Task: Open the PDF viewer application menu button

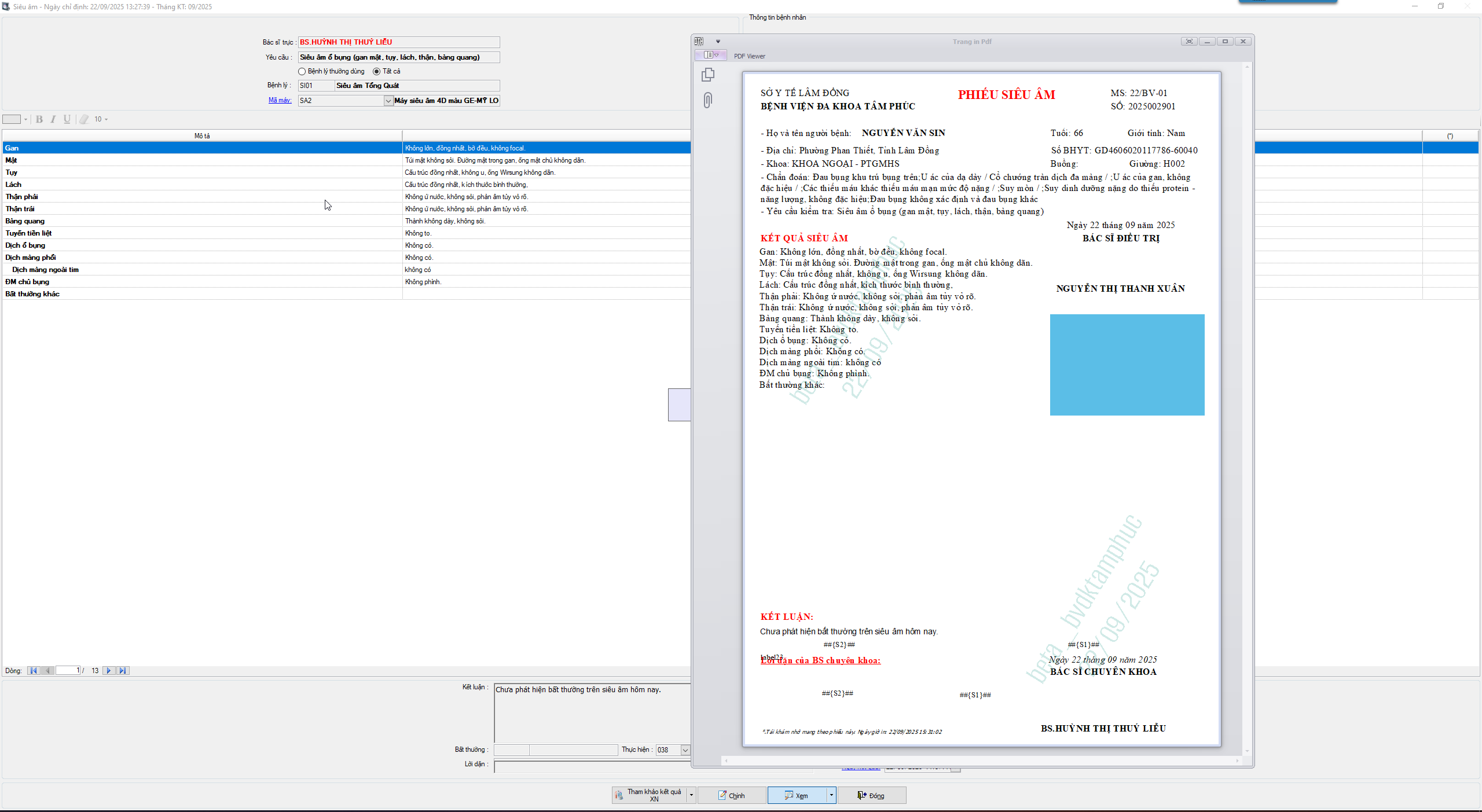Action: (711, 55)
